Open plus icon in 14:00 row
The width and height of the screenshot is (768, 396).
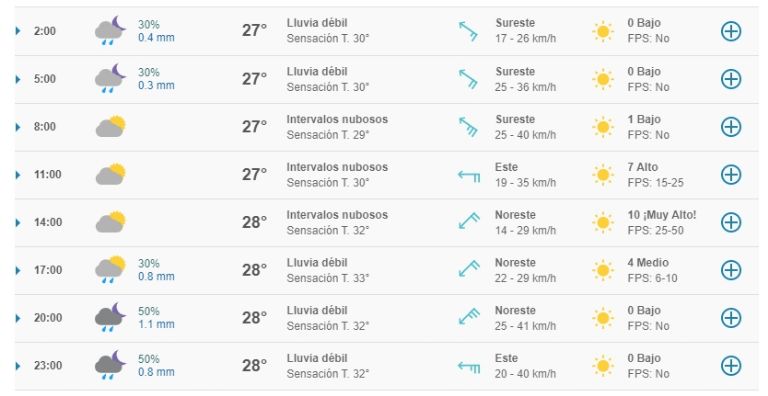[x=731, y=222]
